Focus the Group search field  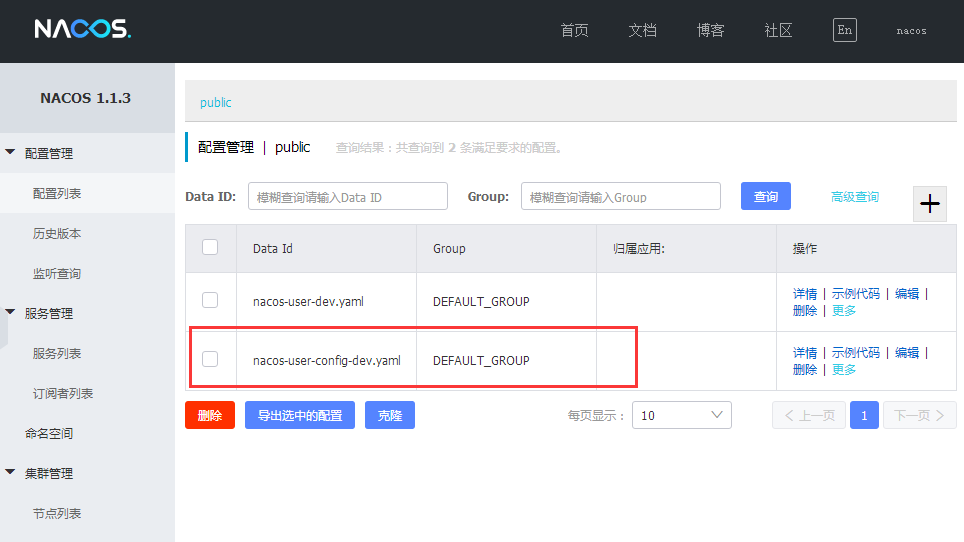pyautogui.click(x=620, y=196)
